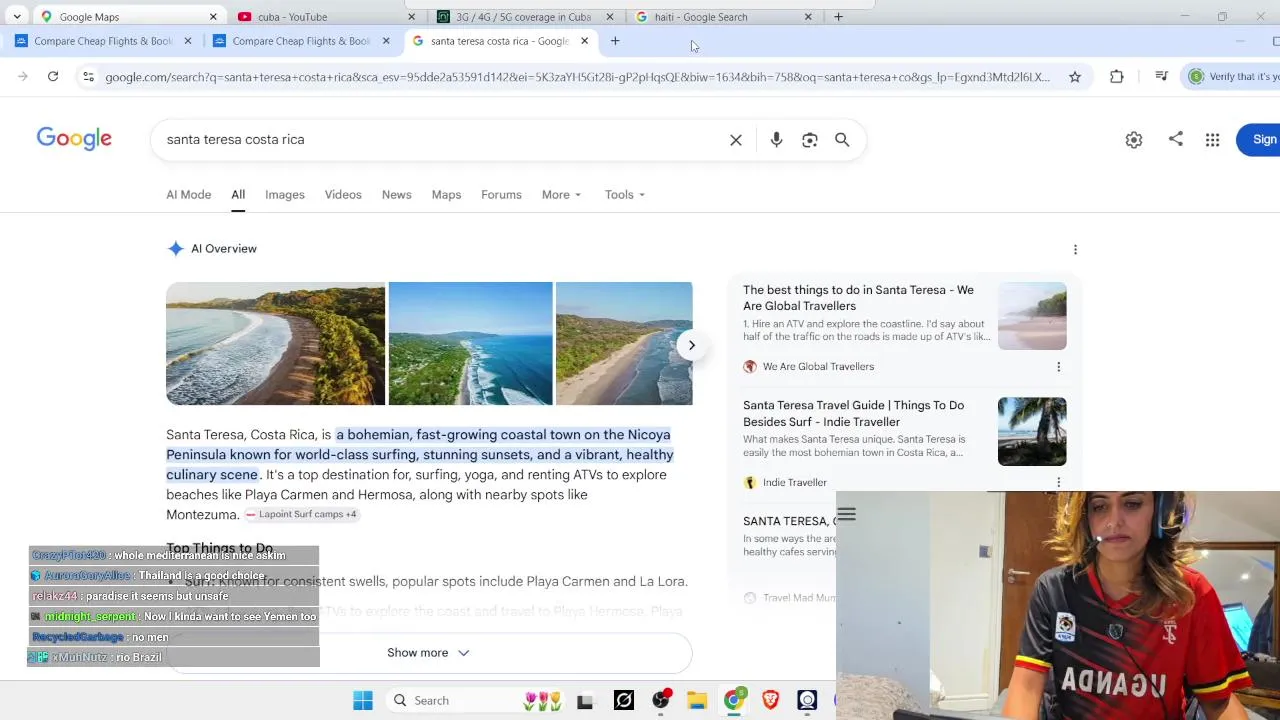Show next AI Overview image with arrow
This screenshot has height=720, width=1280.
click(691, 345)
